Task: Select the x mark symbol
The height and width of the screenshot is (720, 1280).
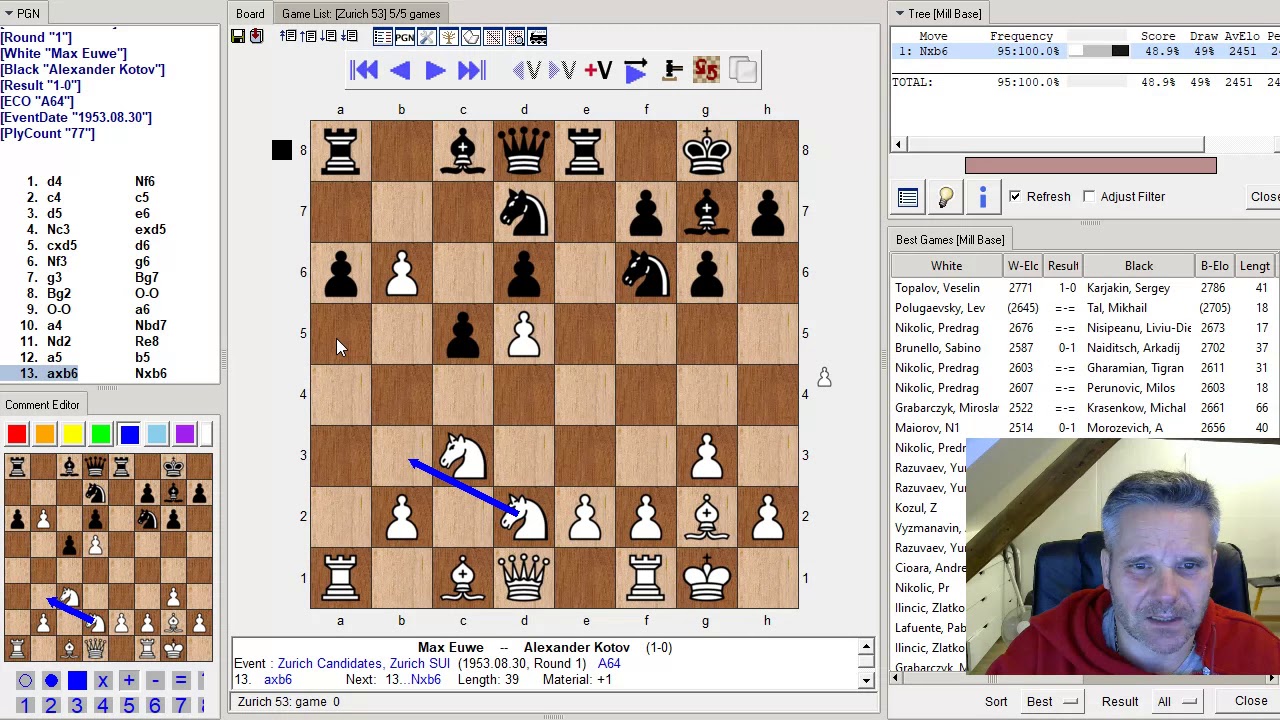Action: [103, 681]
